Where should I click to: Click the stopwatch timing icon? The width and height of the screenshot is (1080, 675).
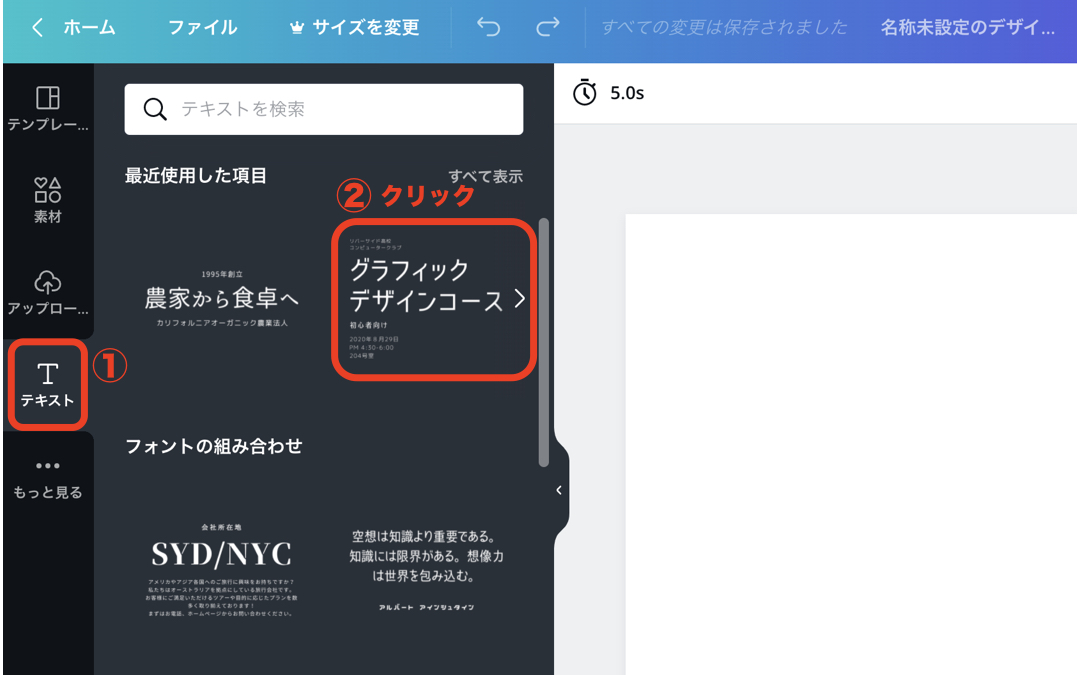click(x=584, y=93)
